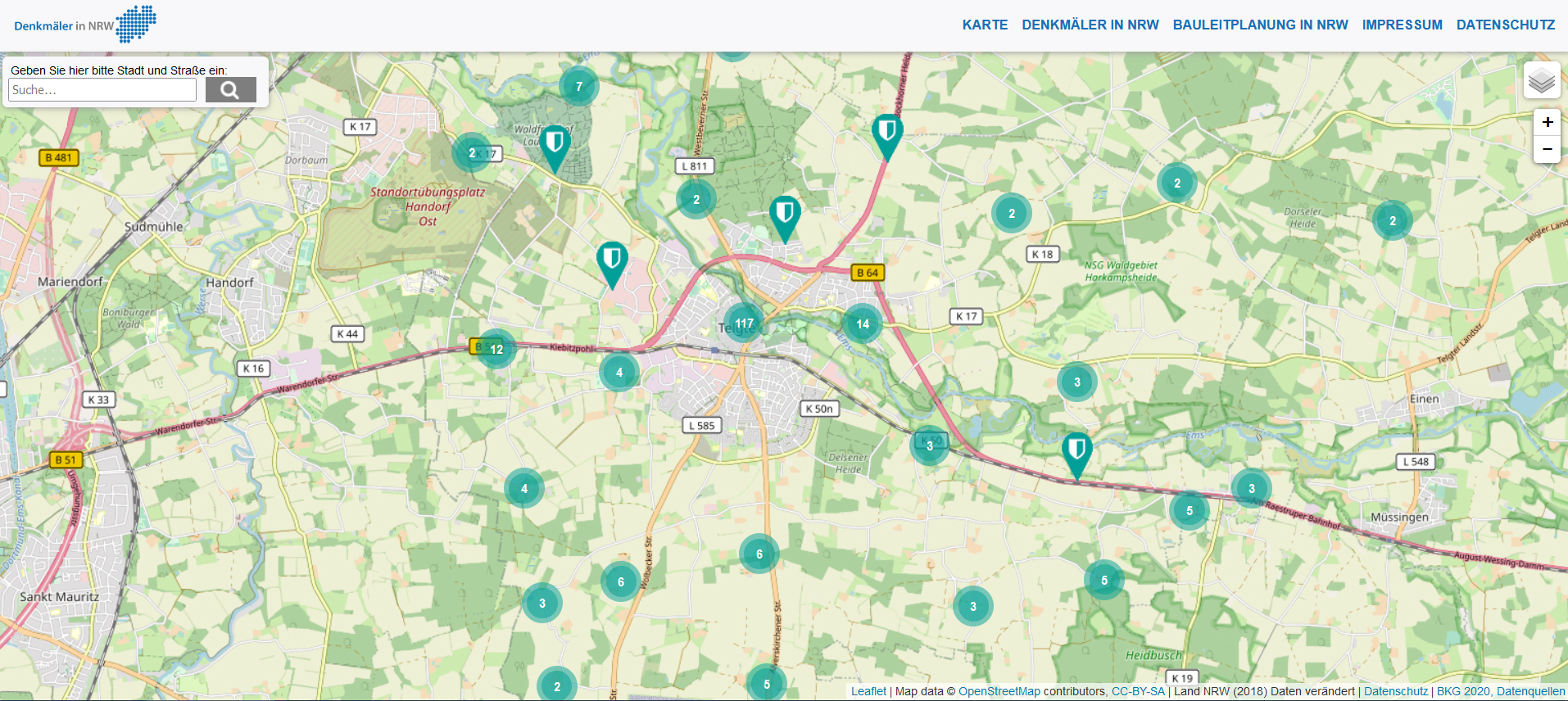Image resolution: width=1568 pixels, height=701 pixels.
Task: Open the BKG 2020 footer link
Action: coord(1463,691)
